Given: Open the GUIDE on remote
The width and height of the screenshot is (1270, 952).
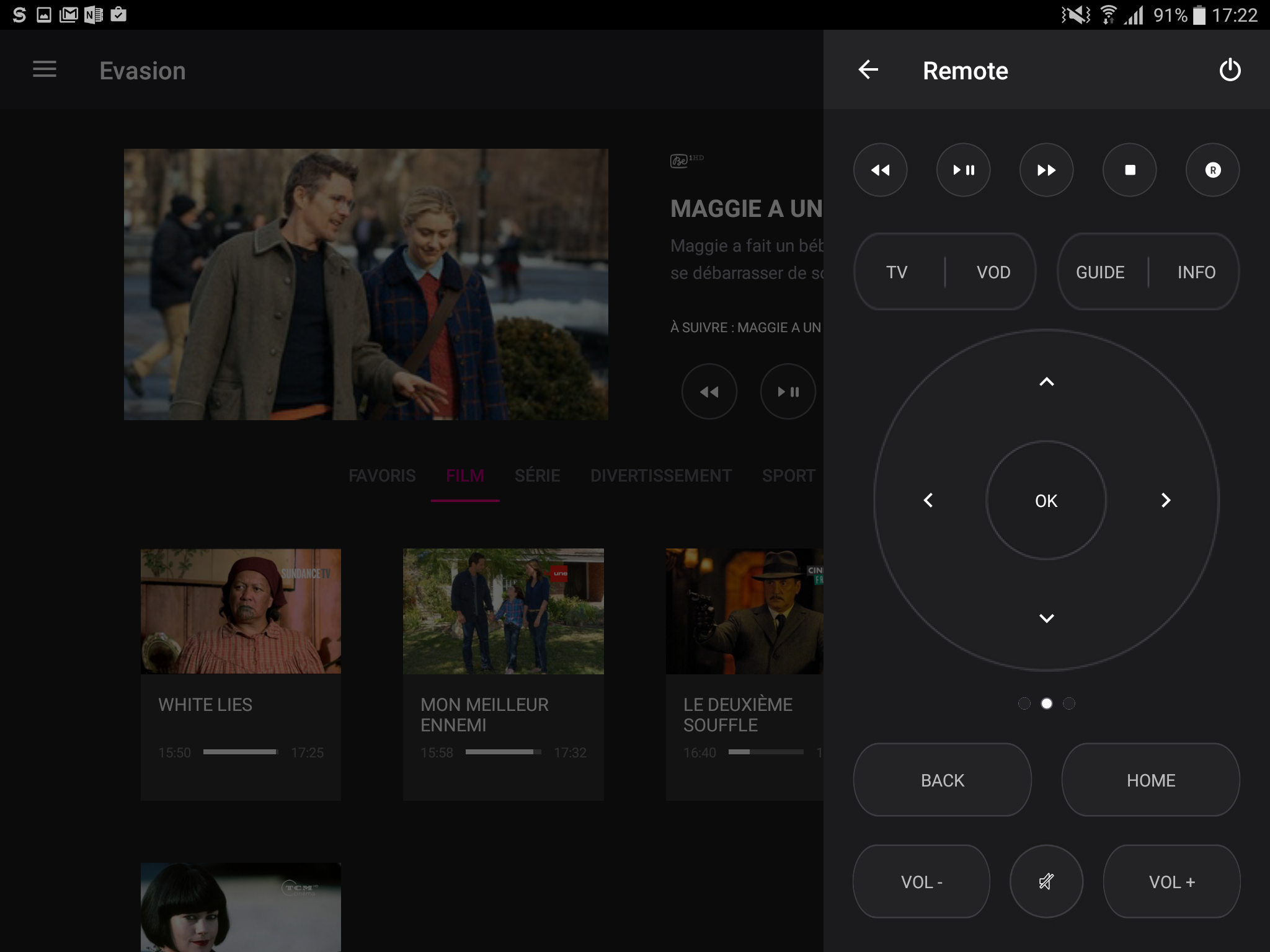Looking at the screenshot, I should (x=1099, y=272).
